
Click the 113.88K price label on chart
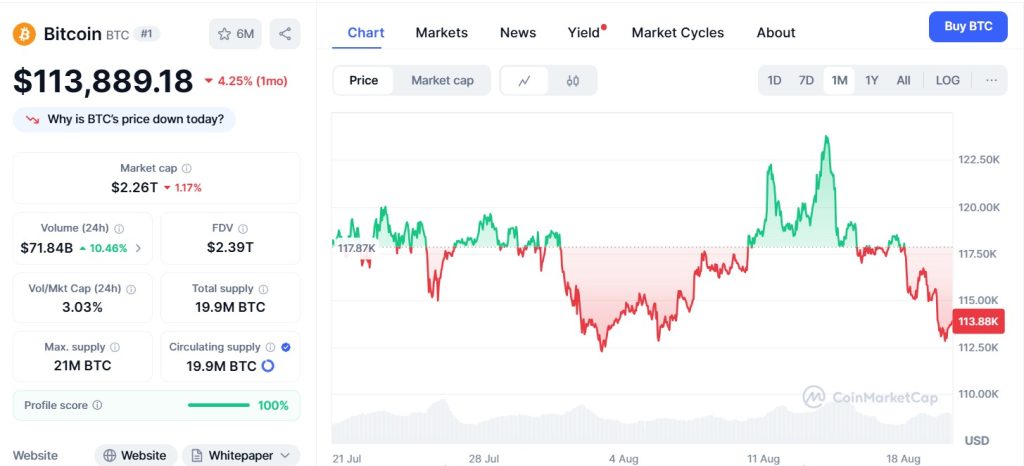tap(975, 322)
